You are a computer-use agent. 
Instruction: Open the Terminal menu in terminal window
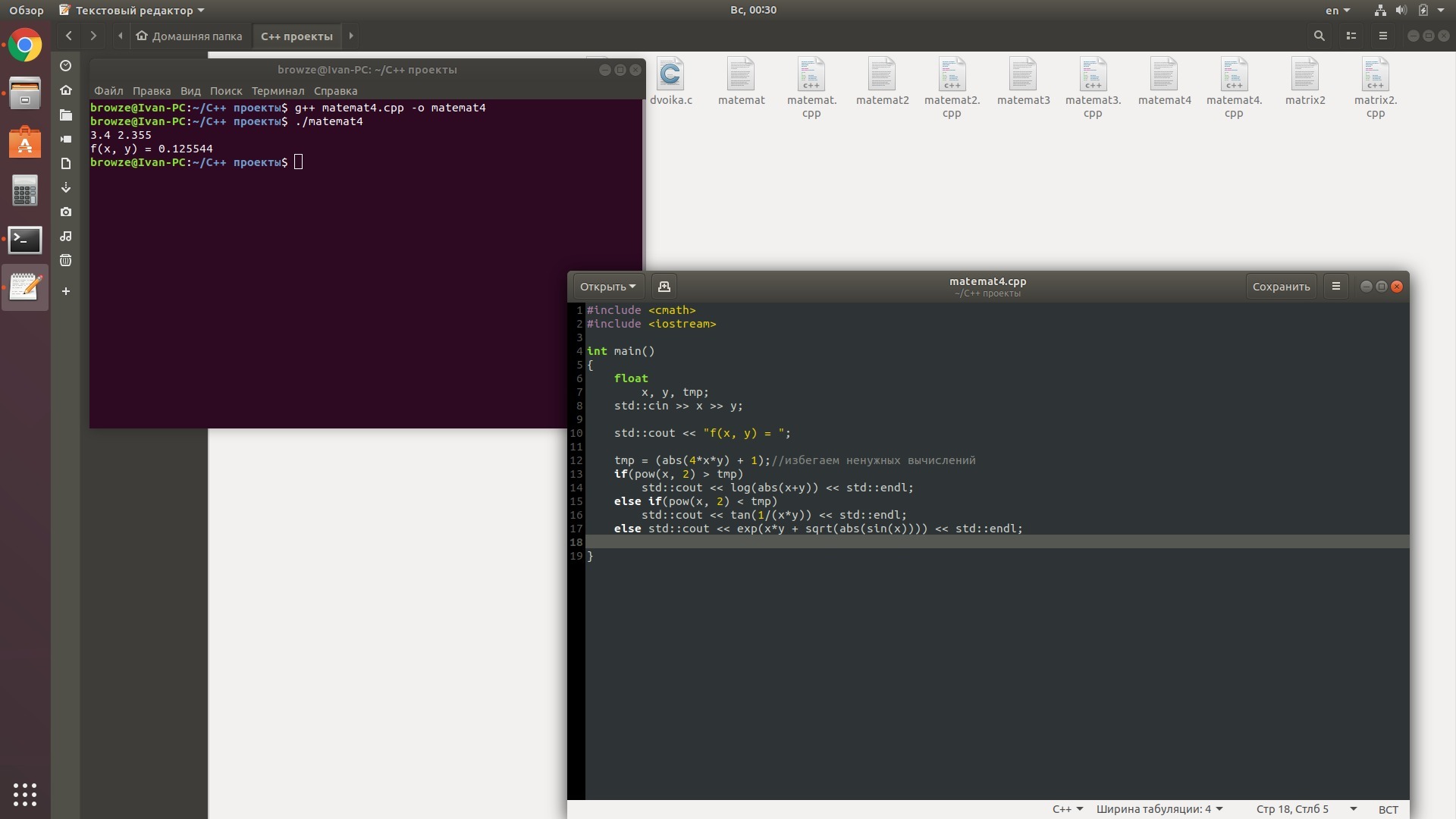[x=278, y=91]
